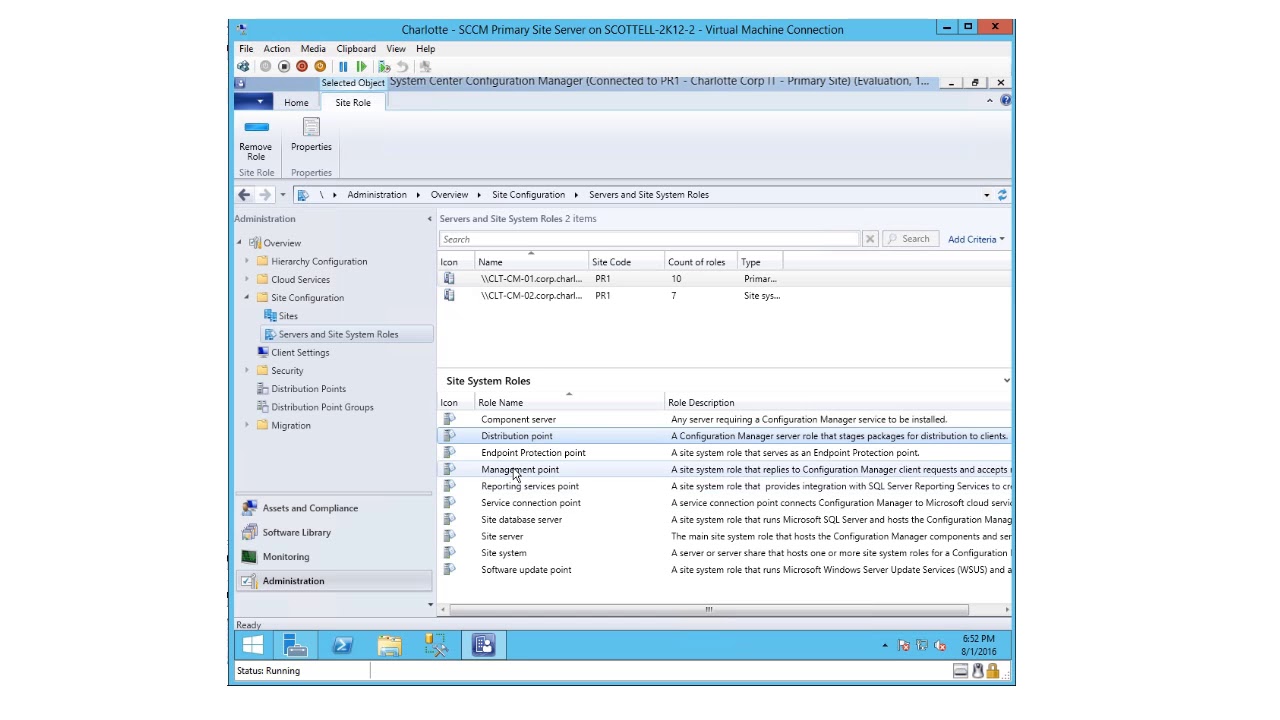Open the Clipboard menu
Screen dimensions: 1280x720
(x=356, y=49)
